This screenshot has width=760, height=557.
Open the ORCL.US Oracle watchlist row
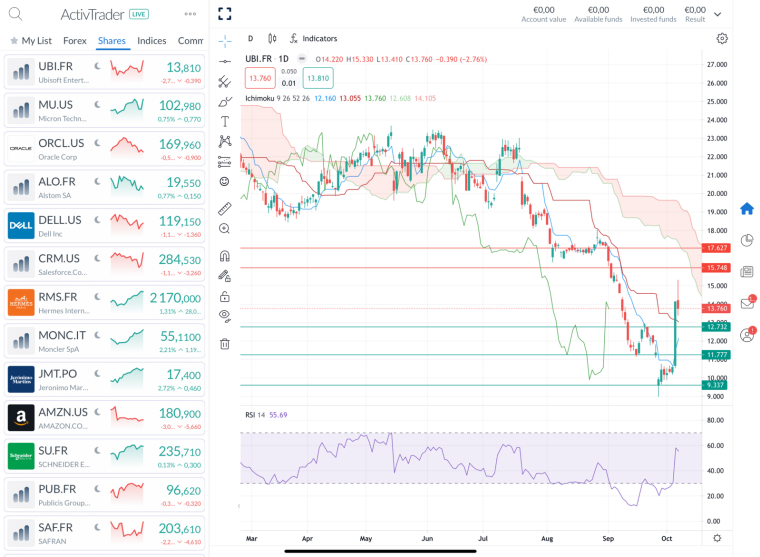pyautogui.click(x=104, y=149)
